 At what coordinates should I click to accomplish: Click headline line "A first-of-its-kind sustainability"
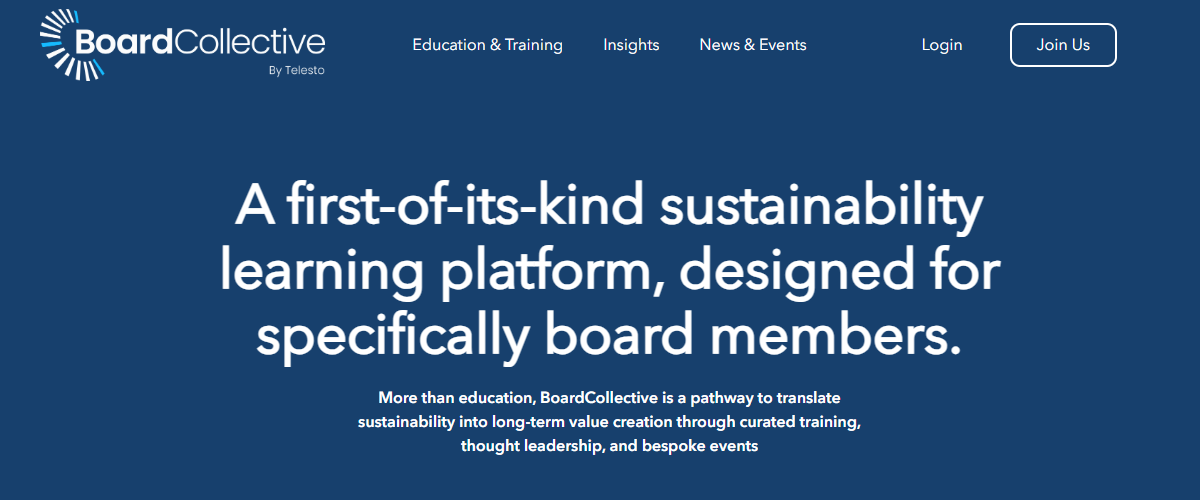609,207
